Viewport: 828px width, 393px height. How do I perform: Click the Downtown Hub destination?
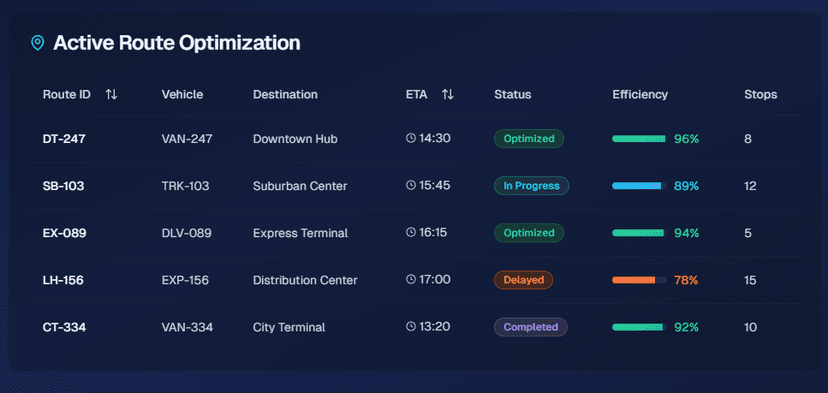pyautogui.click(x=295, y=139)
